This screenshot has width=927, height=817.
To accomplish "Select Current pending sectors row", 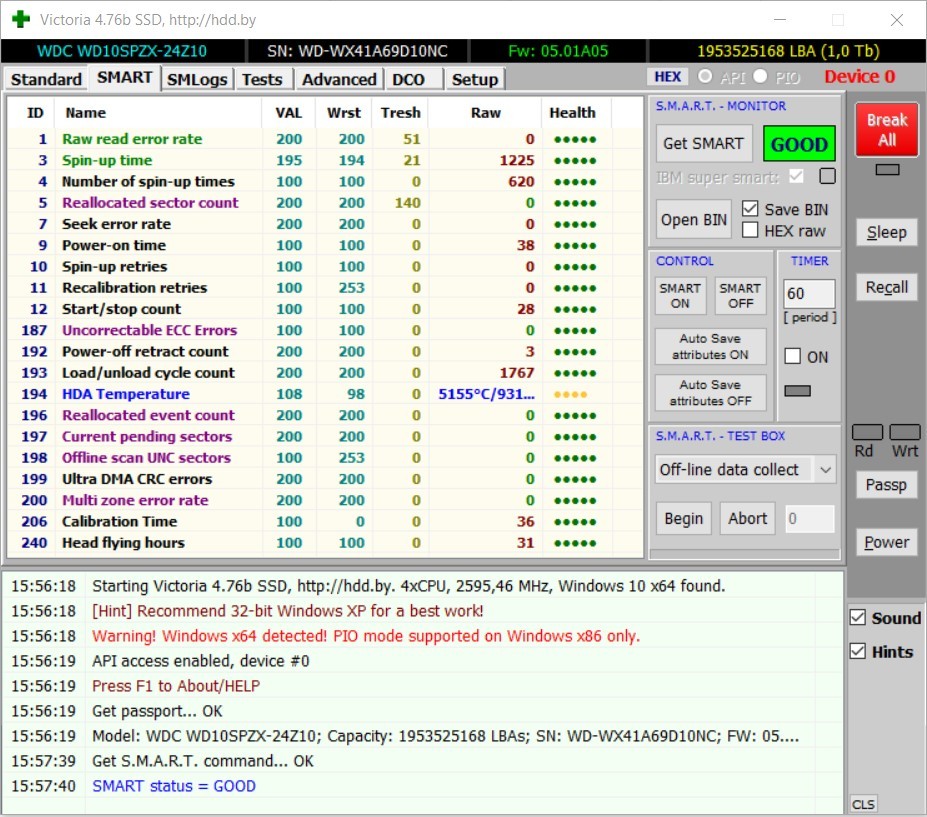I will (325, 436).
